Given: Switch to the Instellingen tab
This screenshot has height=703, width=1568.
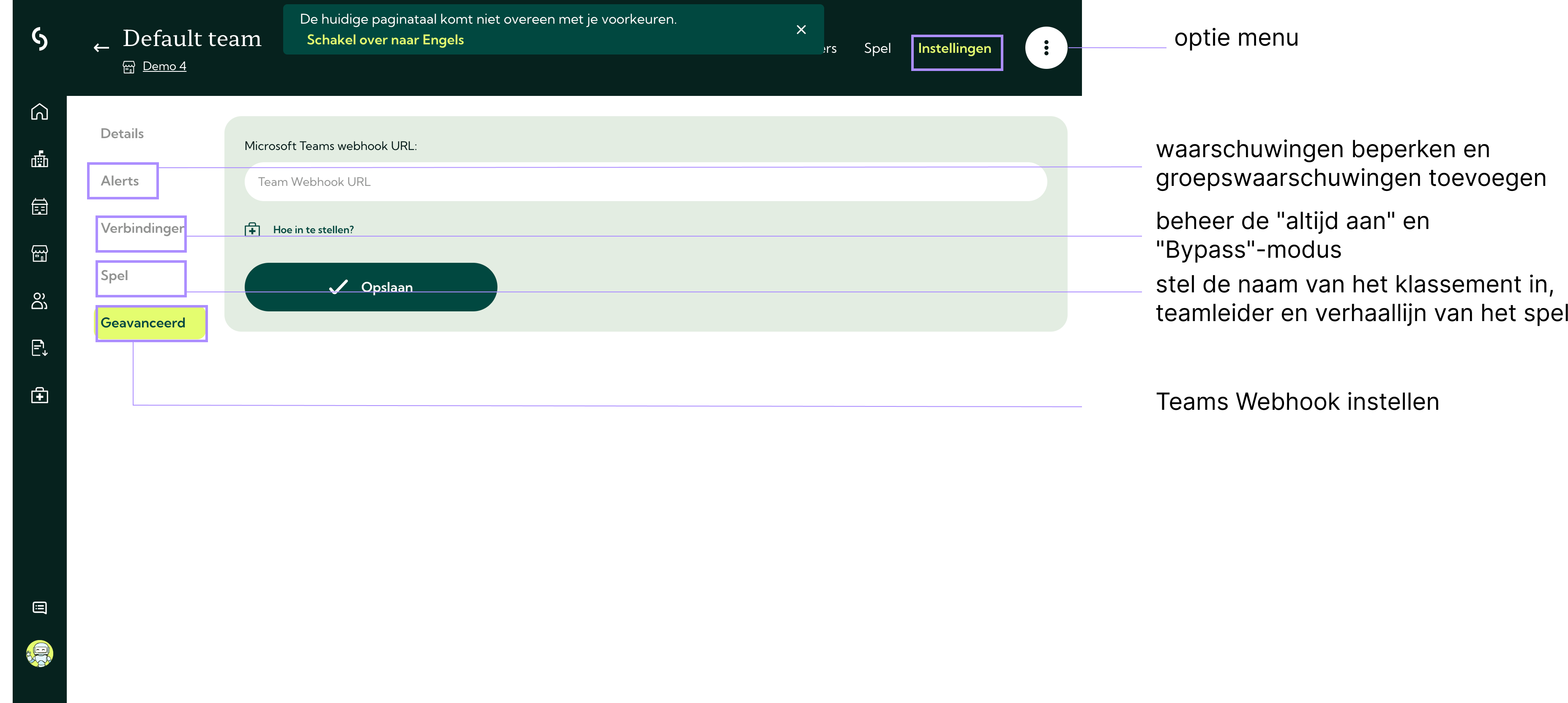Looking at the screenshot, I should point(954,49).
